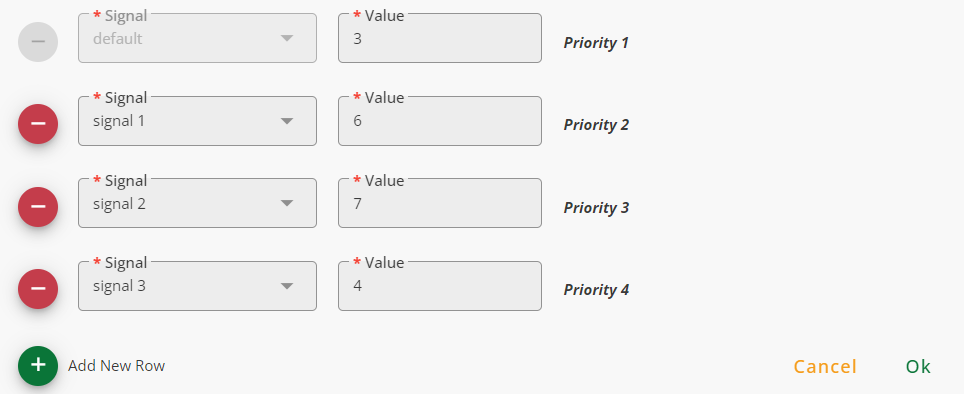Click the Cancel button

(x=825, y=366)
